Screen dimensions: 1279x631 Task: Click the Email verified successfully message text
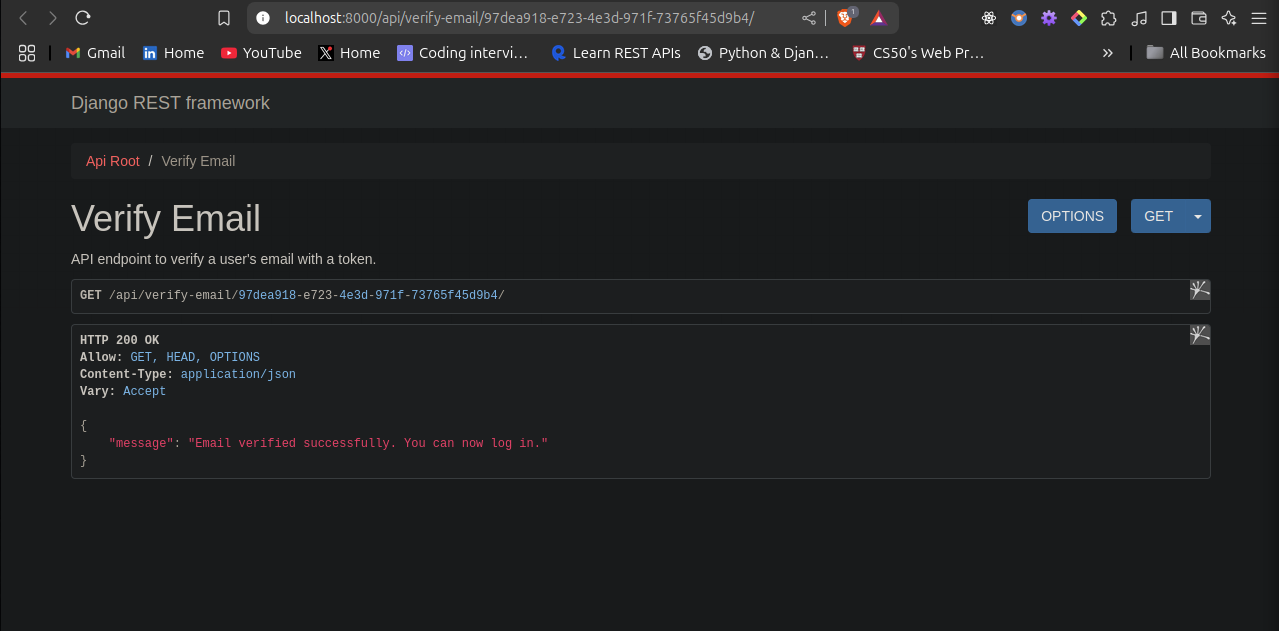coord(368,443)
